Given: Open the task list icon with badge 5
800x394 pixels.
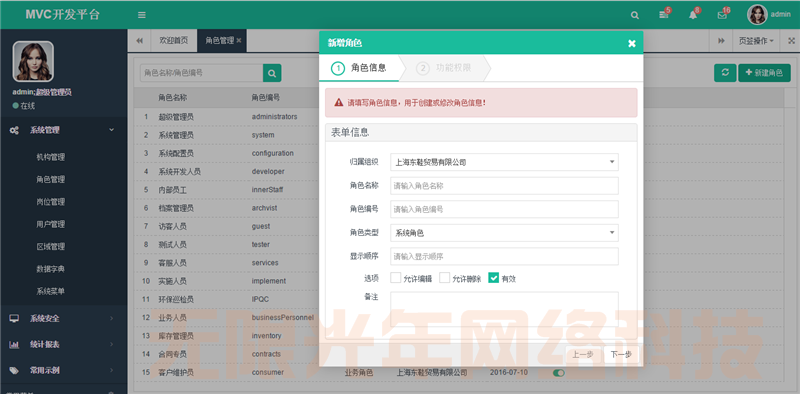Looking at the screenshot, I should (x=663, y=15).
